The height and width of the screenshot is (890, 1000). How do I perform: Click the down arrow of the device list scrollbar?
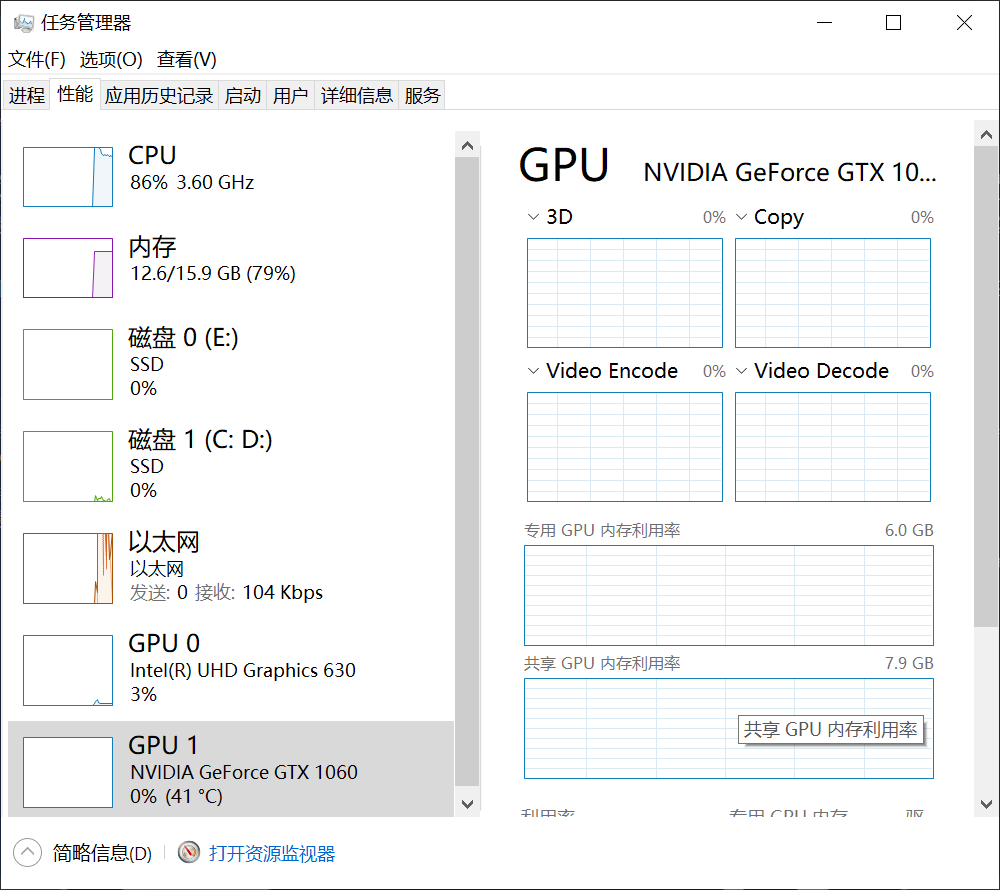click(467, 804)
